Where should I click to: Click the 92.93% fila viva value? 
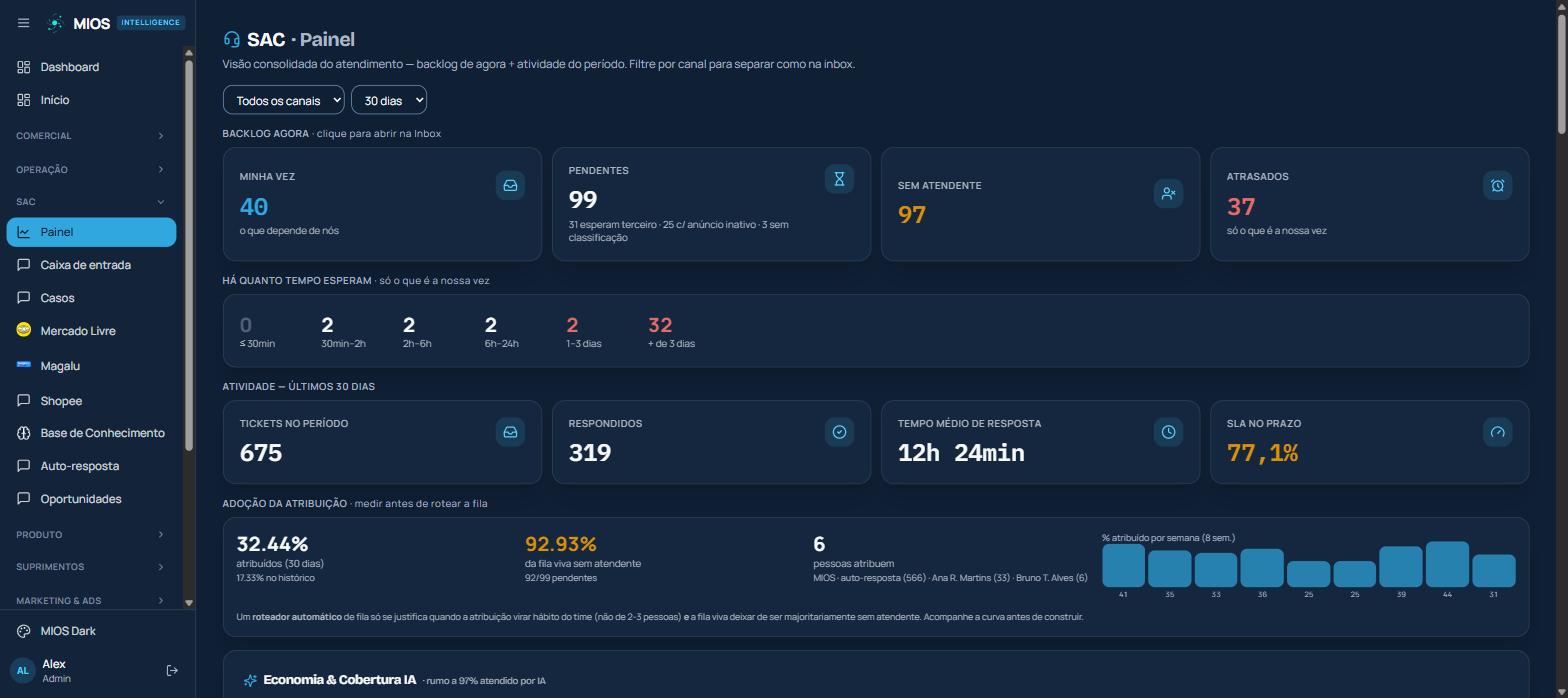pos(561,544)
